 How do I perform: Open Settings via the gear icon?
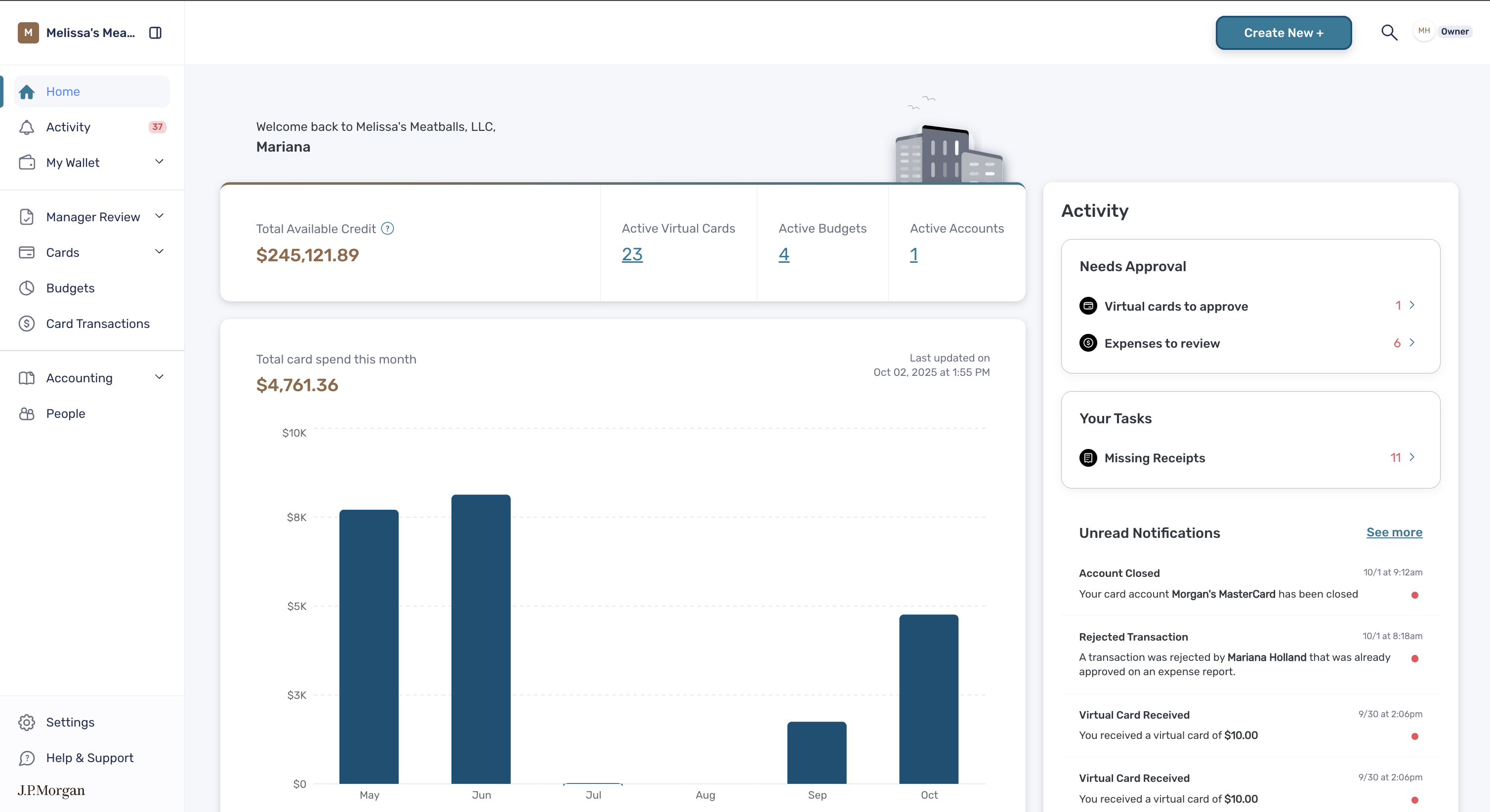(27, 723)
